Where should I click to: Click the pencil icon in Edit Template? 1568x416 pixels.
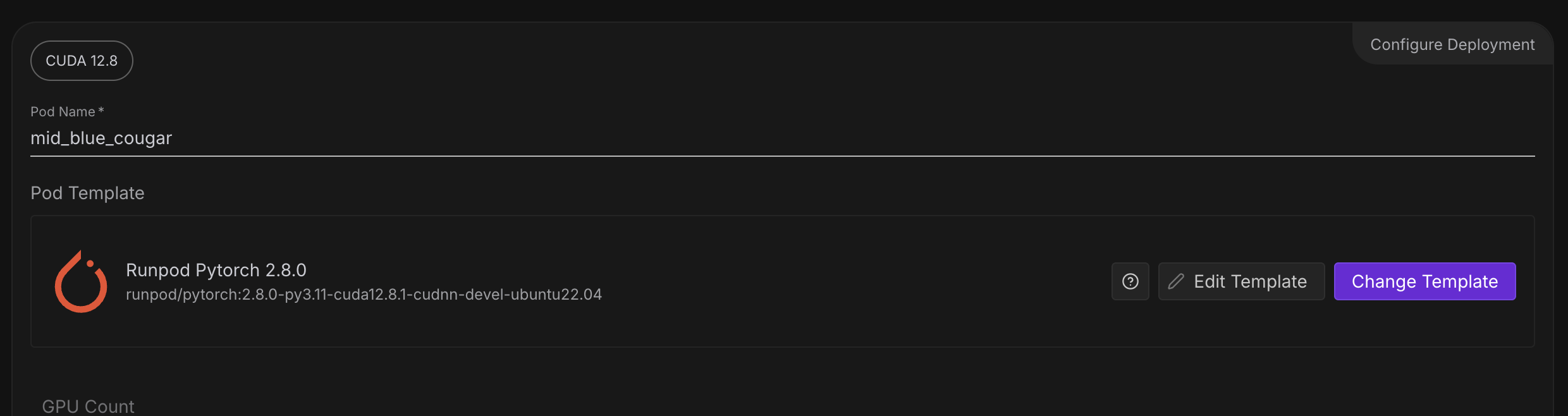coord(1176,281)
